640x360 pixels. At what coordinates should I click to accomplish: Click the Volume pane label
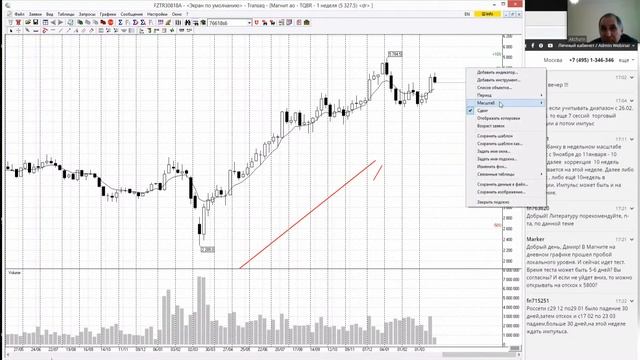click(x=14, y=273)
